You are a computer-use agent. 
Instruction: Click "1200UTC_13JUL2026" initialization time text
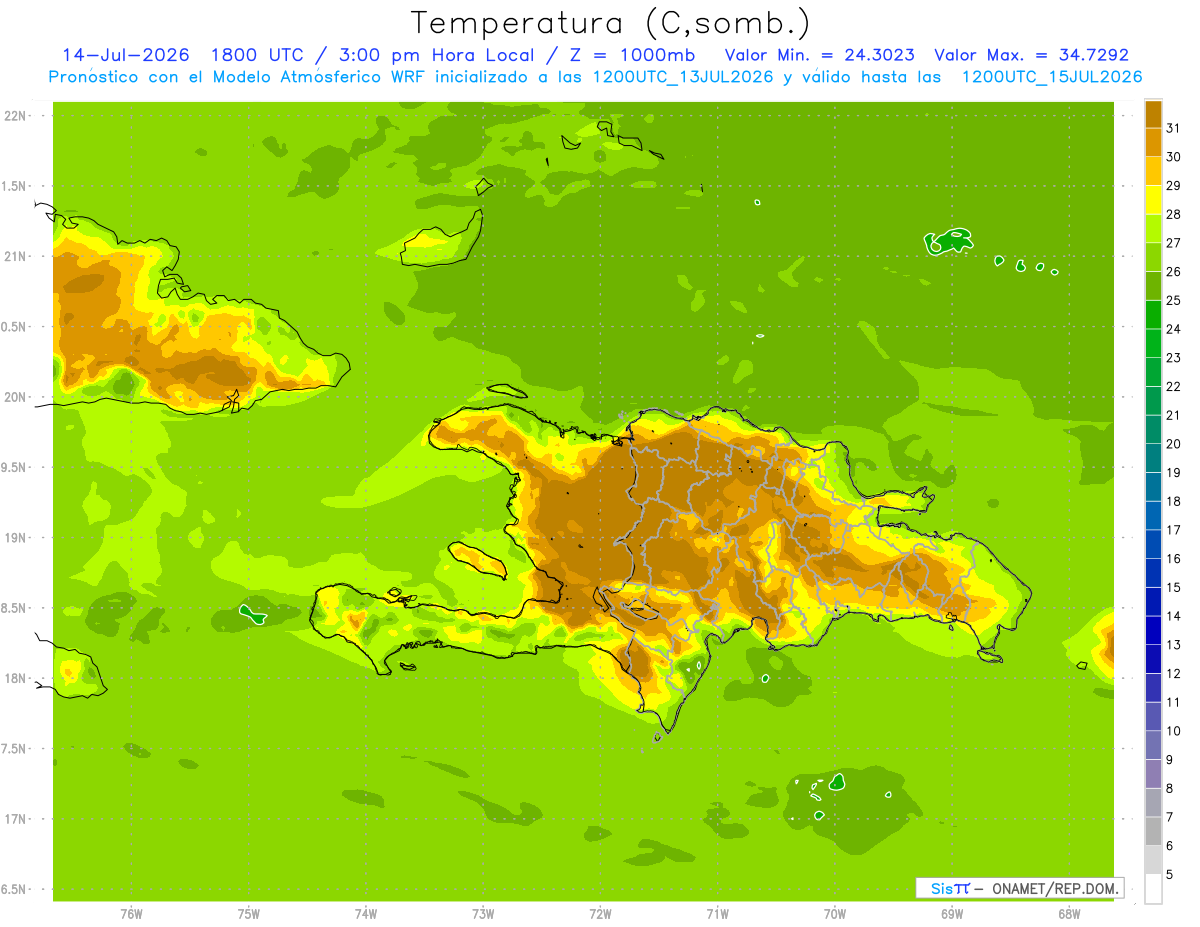point(683,77)
